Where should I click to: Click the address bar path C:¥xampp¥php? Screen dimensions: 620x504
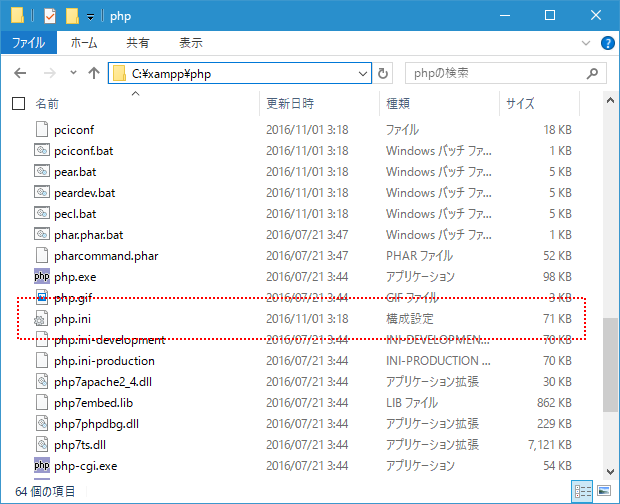point(171,74)
